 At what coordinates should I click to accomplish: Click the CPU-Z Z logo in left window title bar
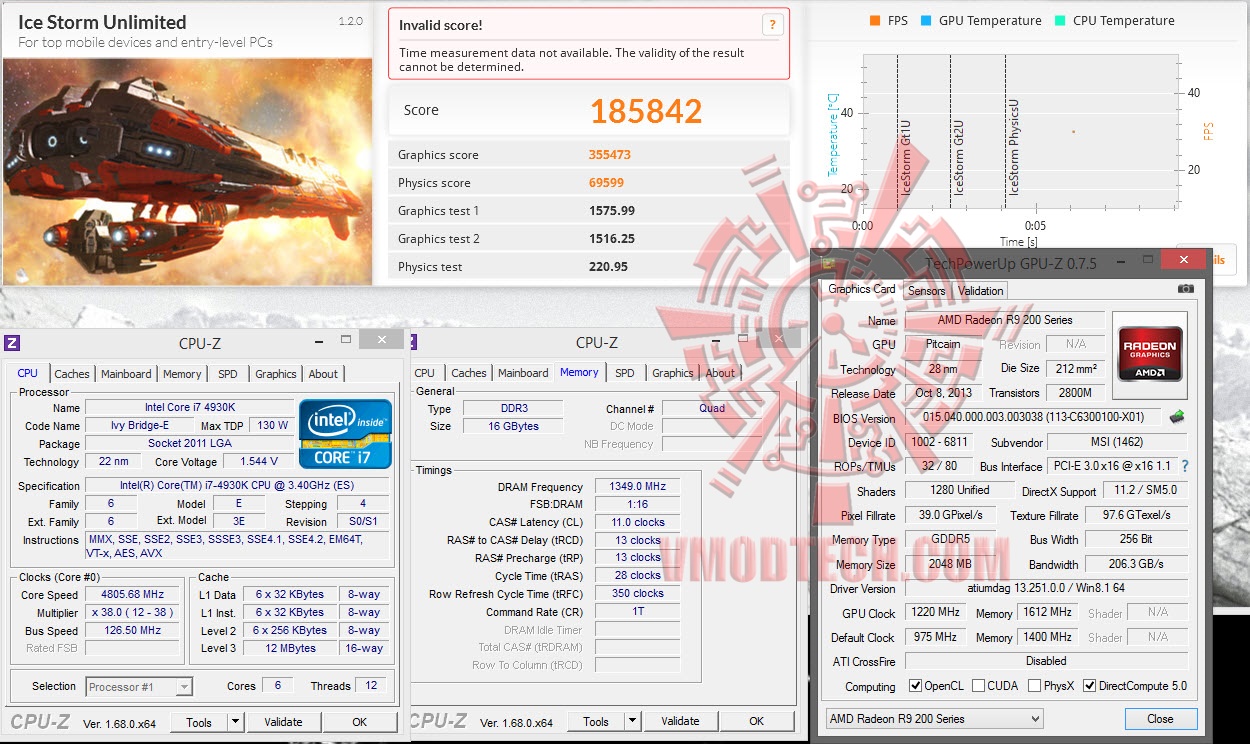point(12,342)
